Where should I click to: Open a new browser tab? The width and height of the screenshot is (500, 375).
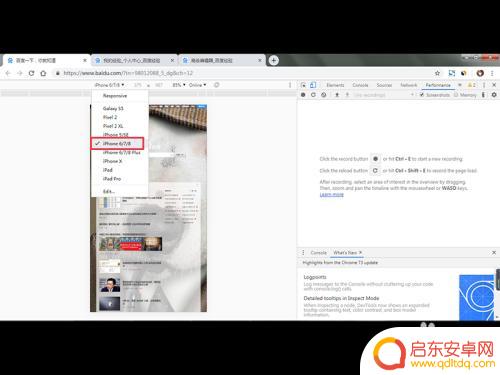click(274, 60)
